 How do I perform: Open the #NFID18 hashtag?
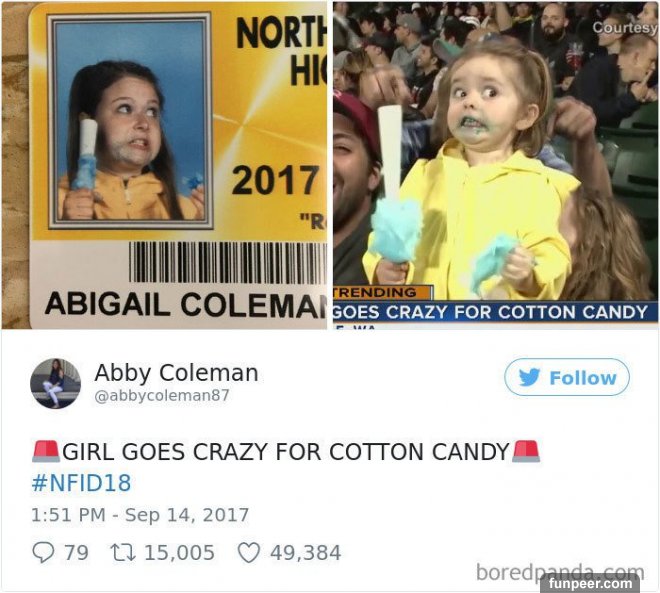pos(81,483)
